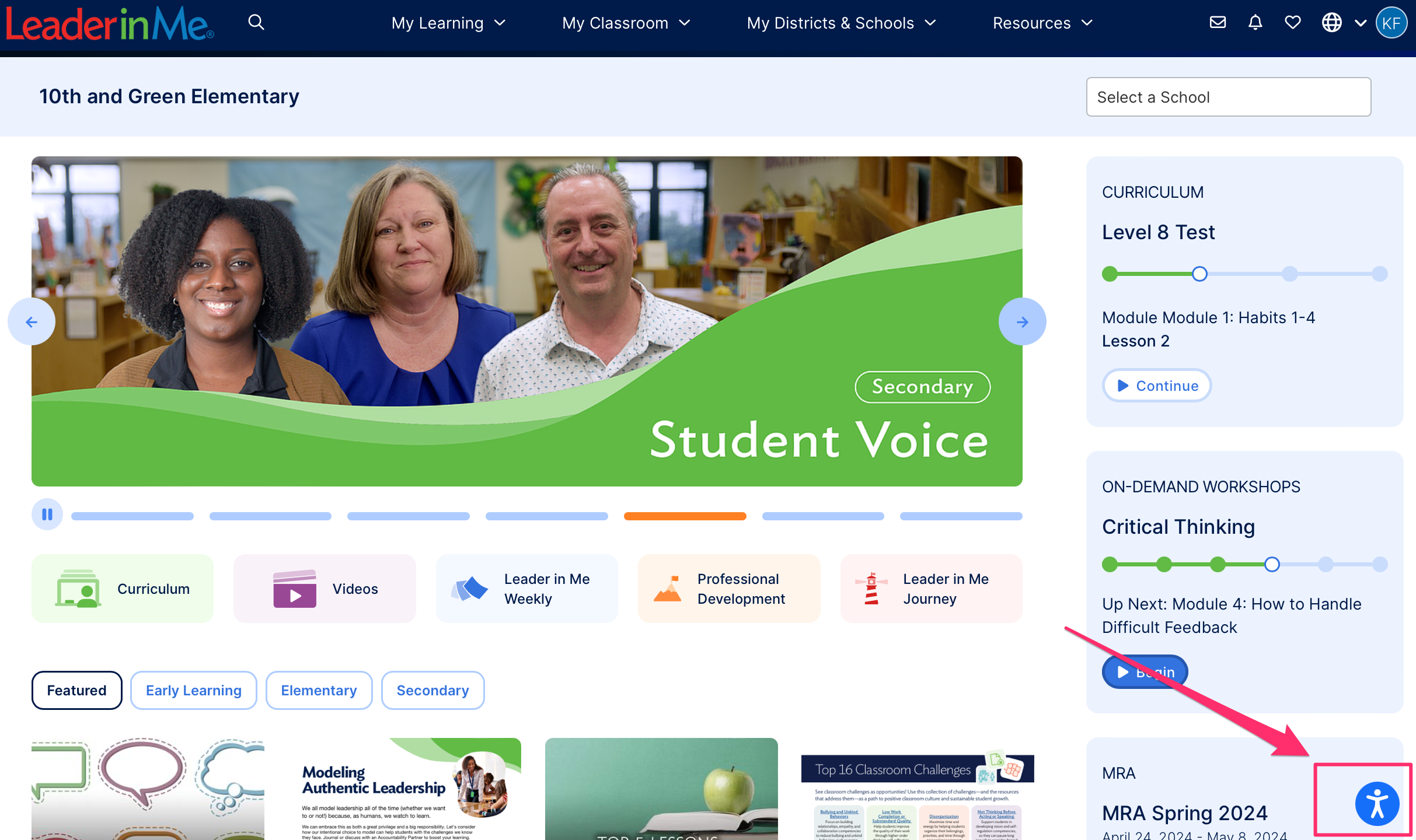Go to next carousel slide
The image size is (1416, 840).
[x=1022, y=321]
